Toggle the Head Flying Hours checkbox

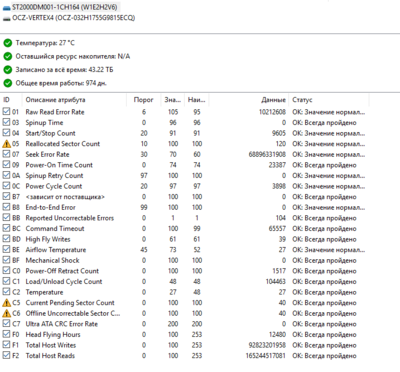pos(6,334)
